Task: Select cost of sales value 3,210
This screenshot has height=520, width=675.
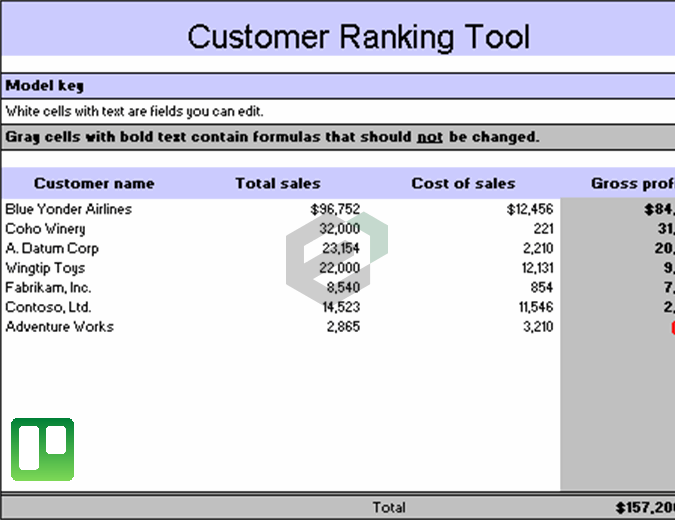Action: (538, 327)
